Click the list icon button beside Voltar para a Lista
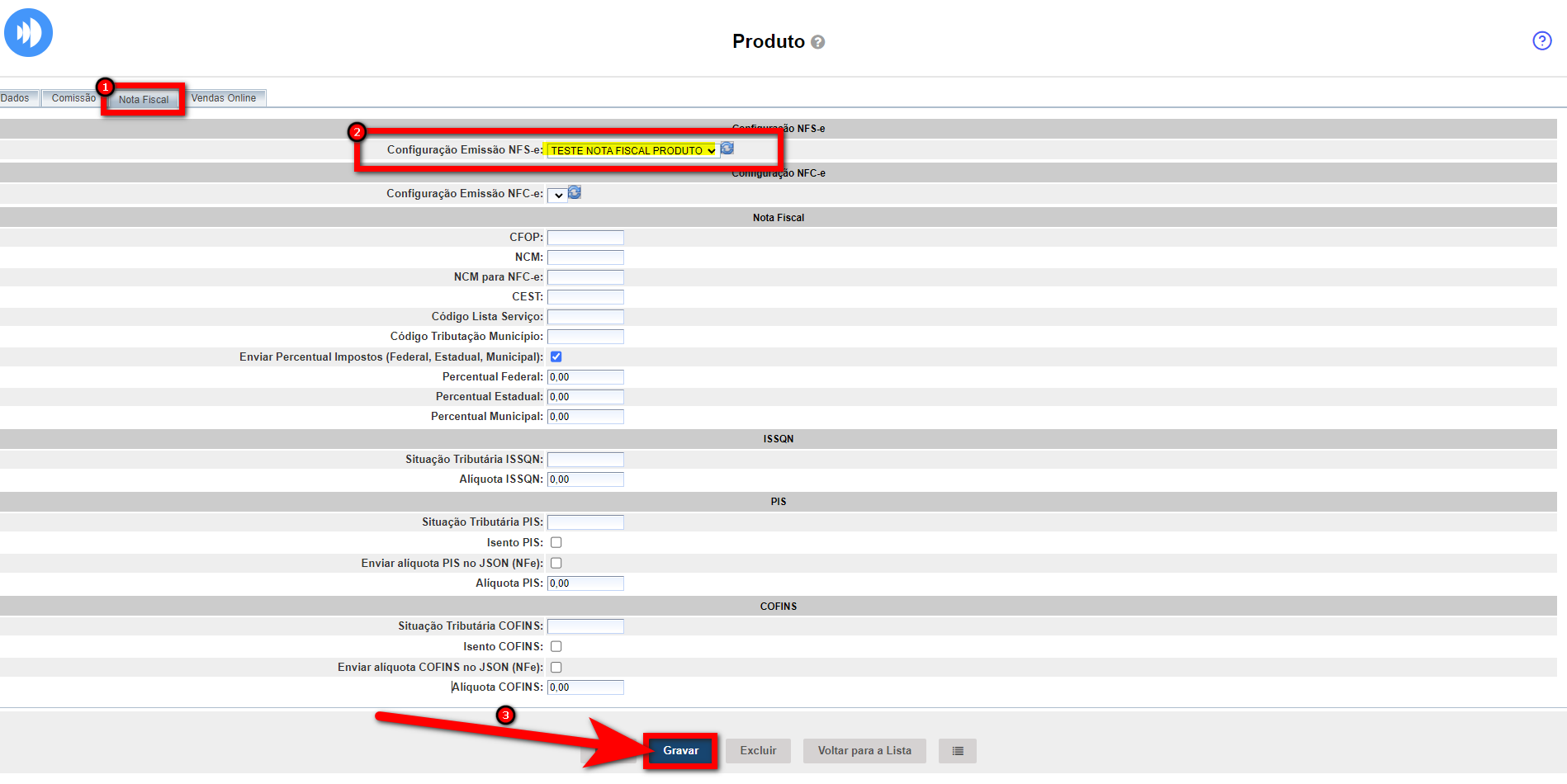Viewport: 1567px width, 784px height. pyautogui.click(x=957, y=751)
